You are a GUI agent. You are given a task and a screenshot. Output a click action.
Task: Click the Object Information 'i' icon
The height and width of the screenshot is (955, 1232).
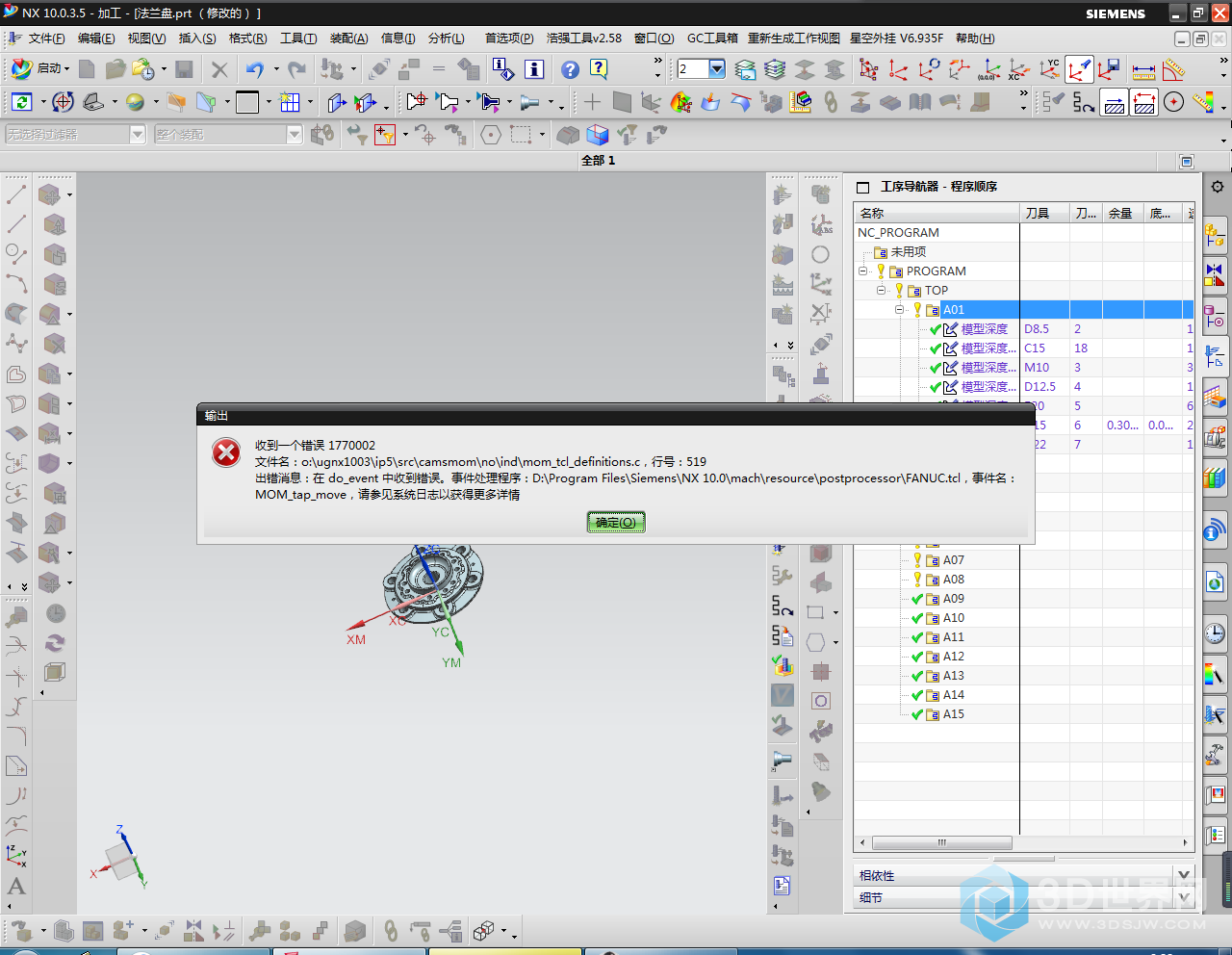tap(534, 69)
